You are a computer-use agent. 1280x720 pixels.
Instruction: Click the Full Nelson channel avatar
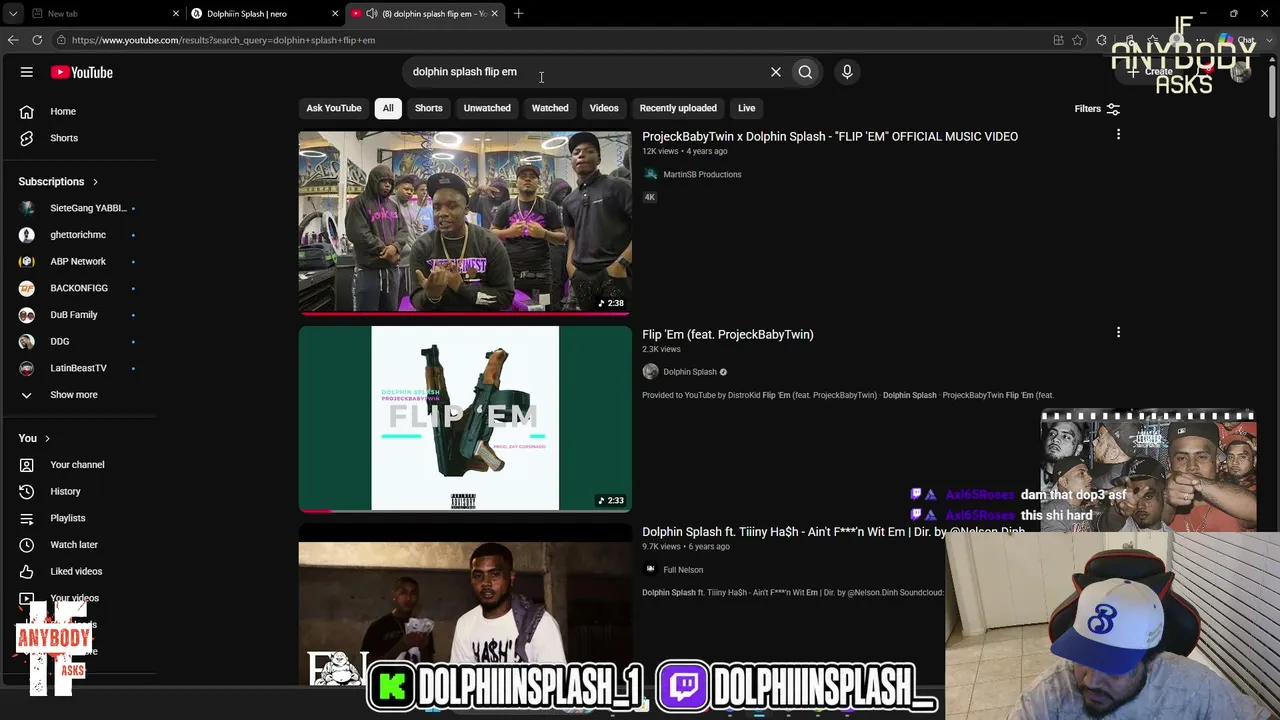click(x=650, y=570)
